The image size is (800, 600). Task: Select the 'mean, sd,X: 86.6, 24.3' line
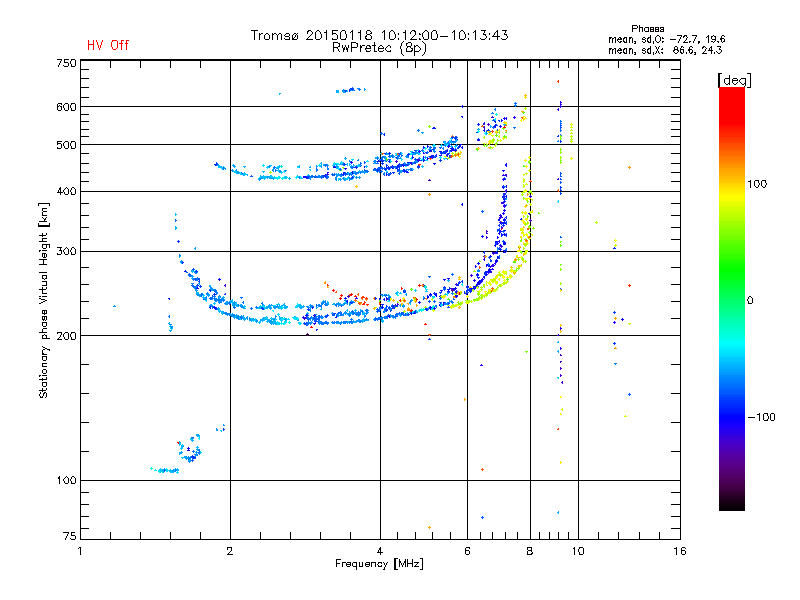(665, 50)
